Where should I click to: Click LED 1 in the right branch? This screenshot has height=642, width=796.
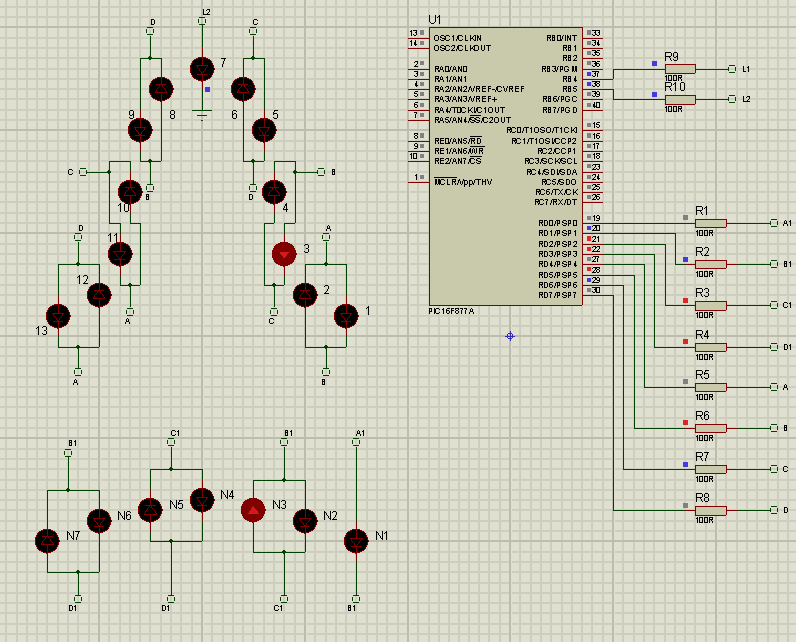[x=346, y=316]
